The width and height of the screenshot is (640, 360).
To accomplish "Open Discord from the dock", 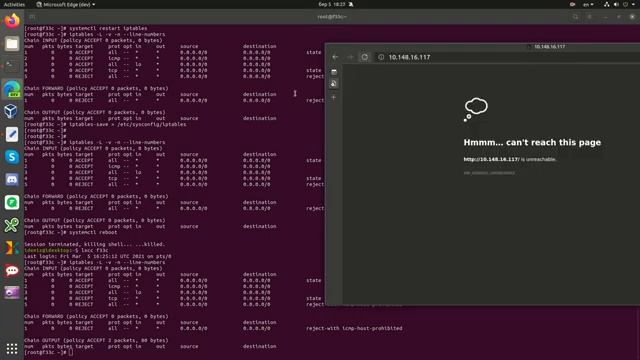I will click(x=12, y=180).
